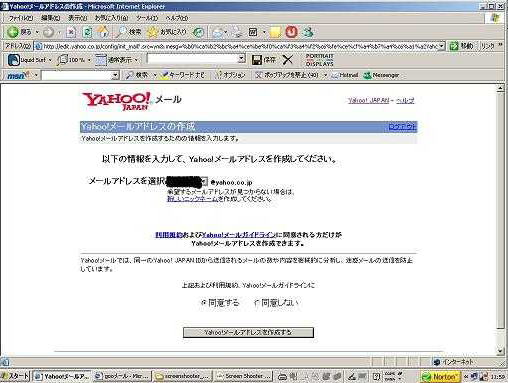
Task: Open the Home page icon
Action: click(103, 32)
